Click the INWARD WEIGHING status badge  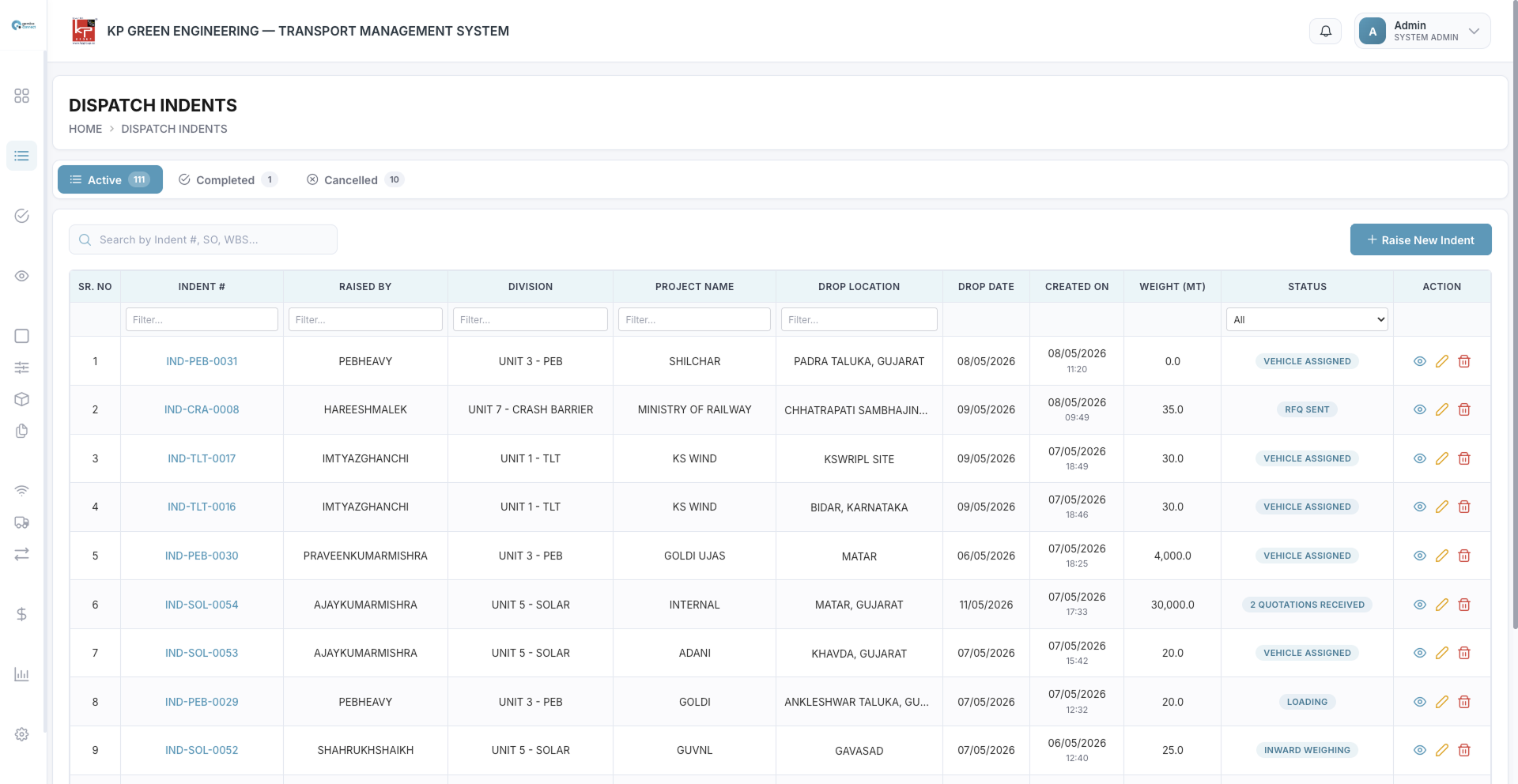pyautogui.click(x=1307, y=750)
